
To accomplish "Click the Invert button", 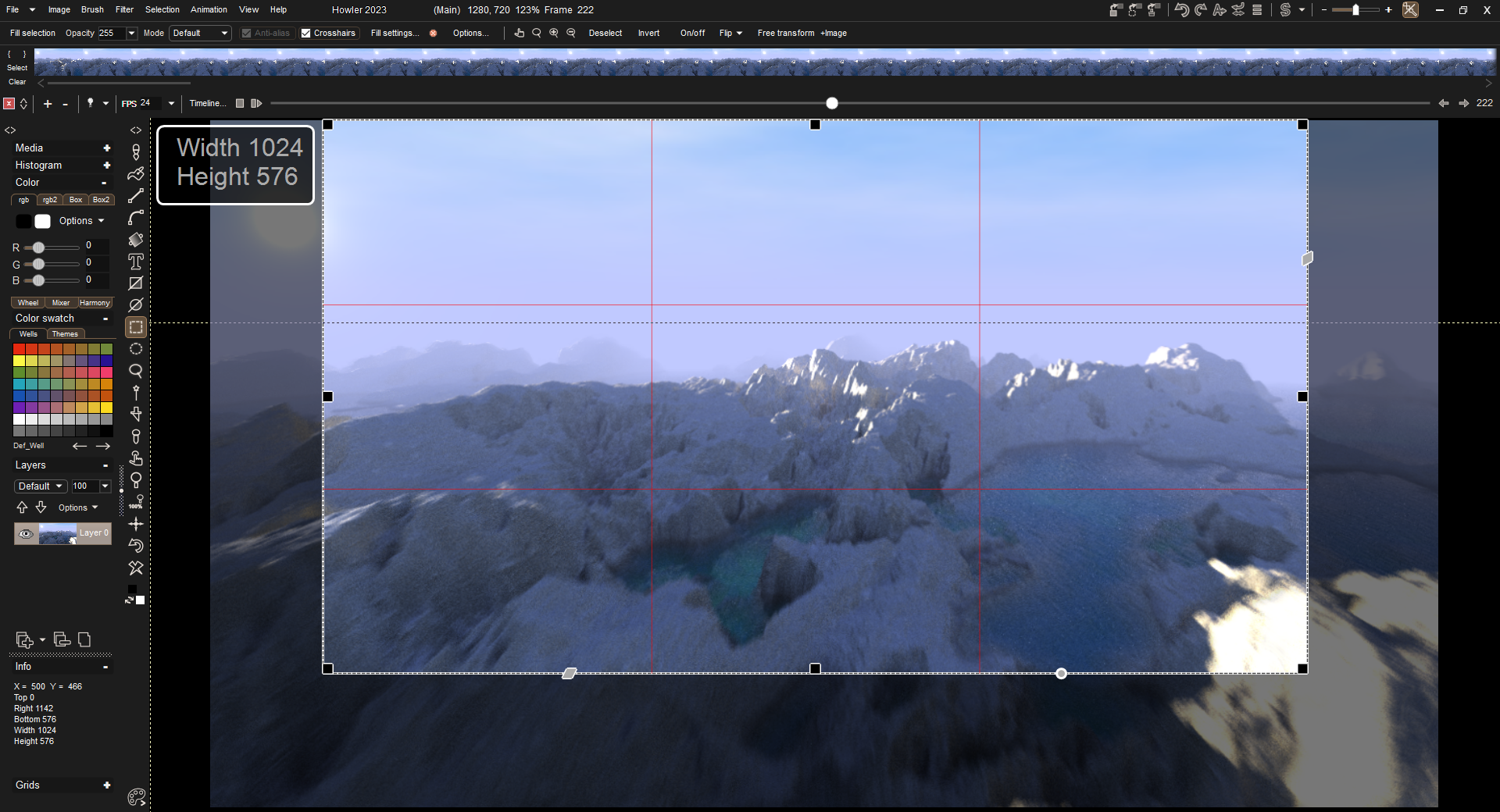I will [648, 33].
